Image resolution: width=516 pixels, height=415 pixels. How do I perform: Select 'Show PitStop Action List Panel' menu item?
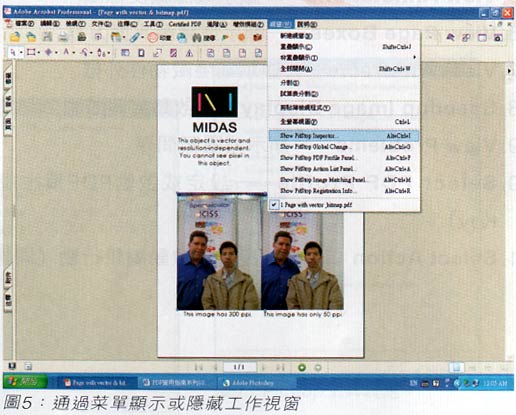(x=344, y=169)
